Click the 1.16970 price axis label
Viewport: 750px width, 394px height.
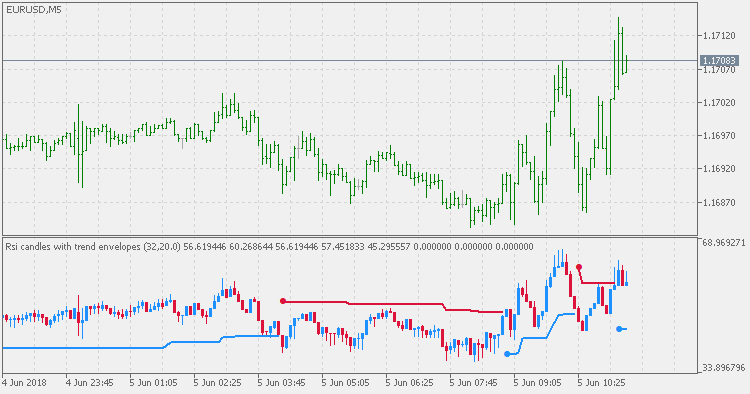tap(719, 136)
